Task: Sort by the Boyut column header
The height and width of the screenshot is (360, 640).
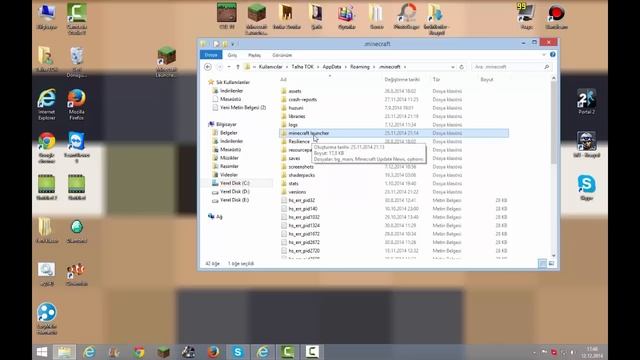Action: pos(487,80)
